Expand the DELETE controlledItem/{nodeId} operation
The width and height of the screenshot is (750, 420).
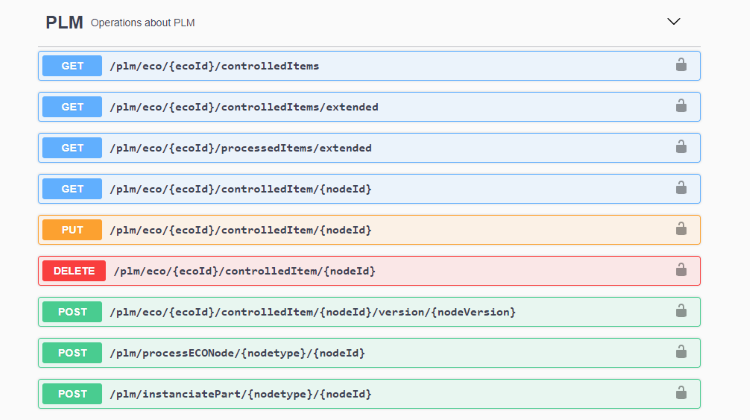click(369, 271)
